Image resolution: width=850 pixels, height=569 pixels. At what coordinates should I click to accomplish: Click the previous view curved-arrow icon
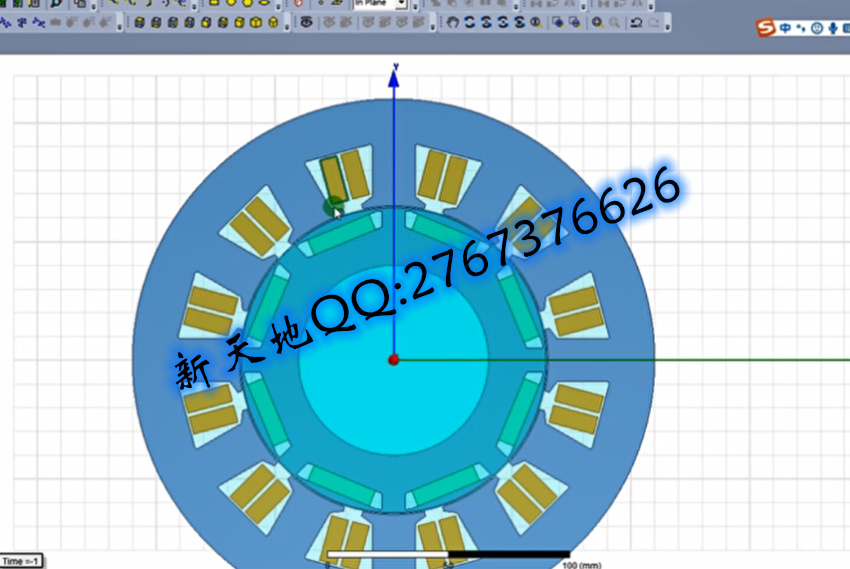coord(636,23)
